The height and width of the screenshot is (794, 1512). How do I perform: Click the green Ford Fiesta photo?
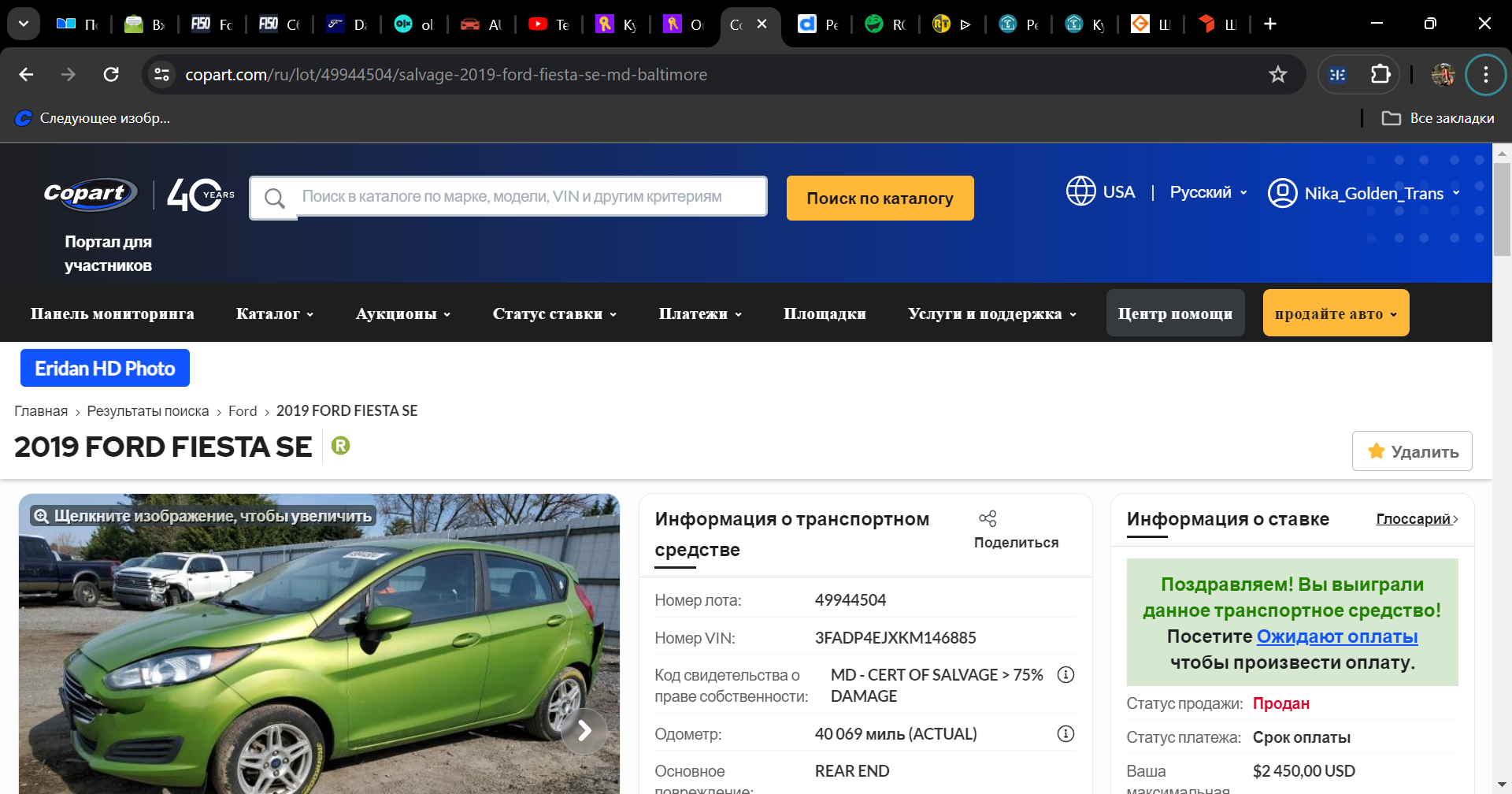click(x=319, y=644)
